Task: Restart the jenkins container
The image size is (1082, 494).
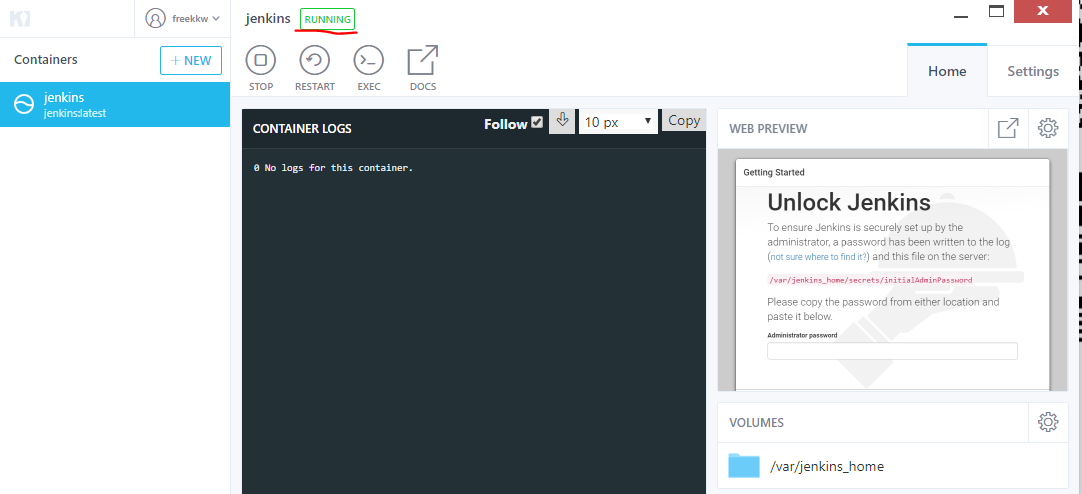Action: [x=315, y=61]
